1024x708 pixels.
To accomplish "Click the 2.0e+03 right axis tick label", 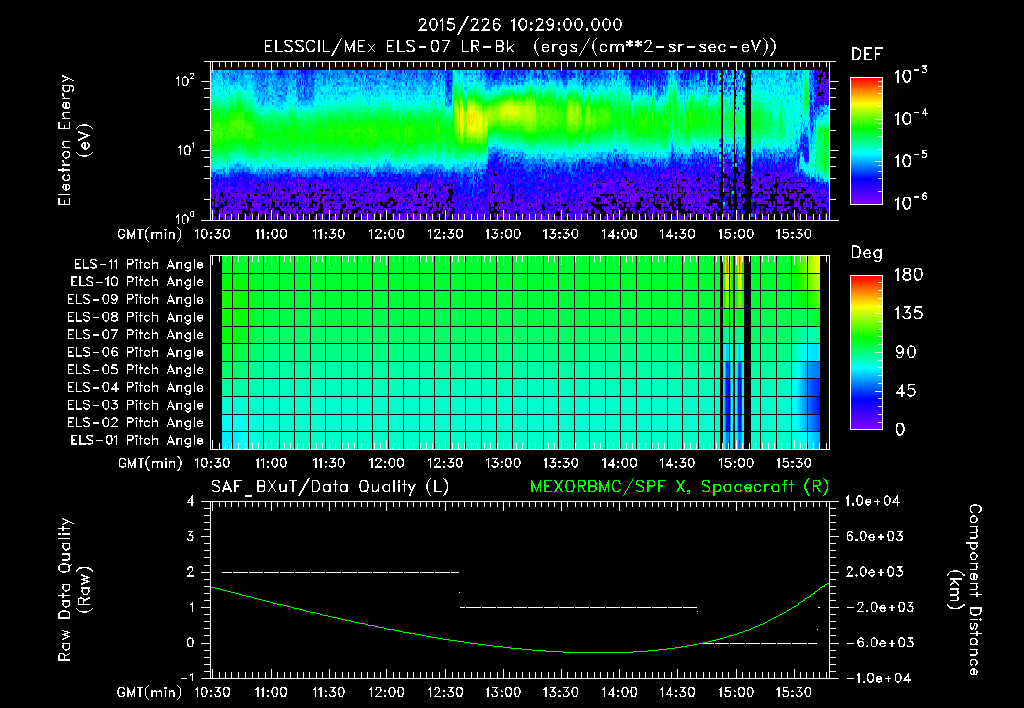I will tap(875, 572).
